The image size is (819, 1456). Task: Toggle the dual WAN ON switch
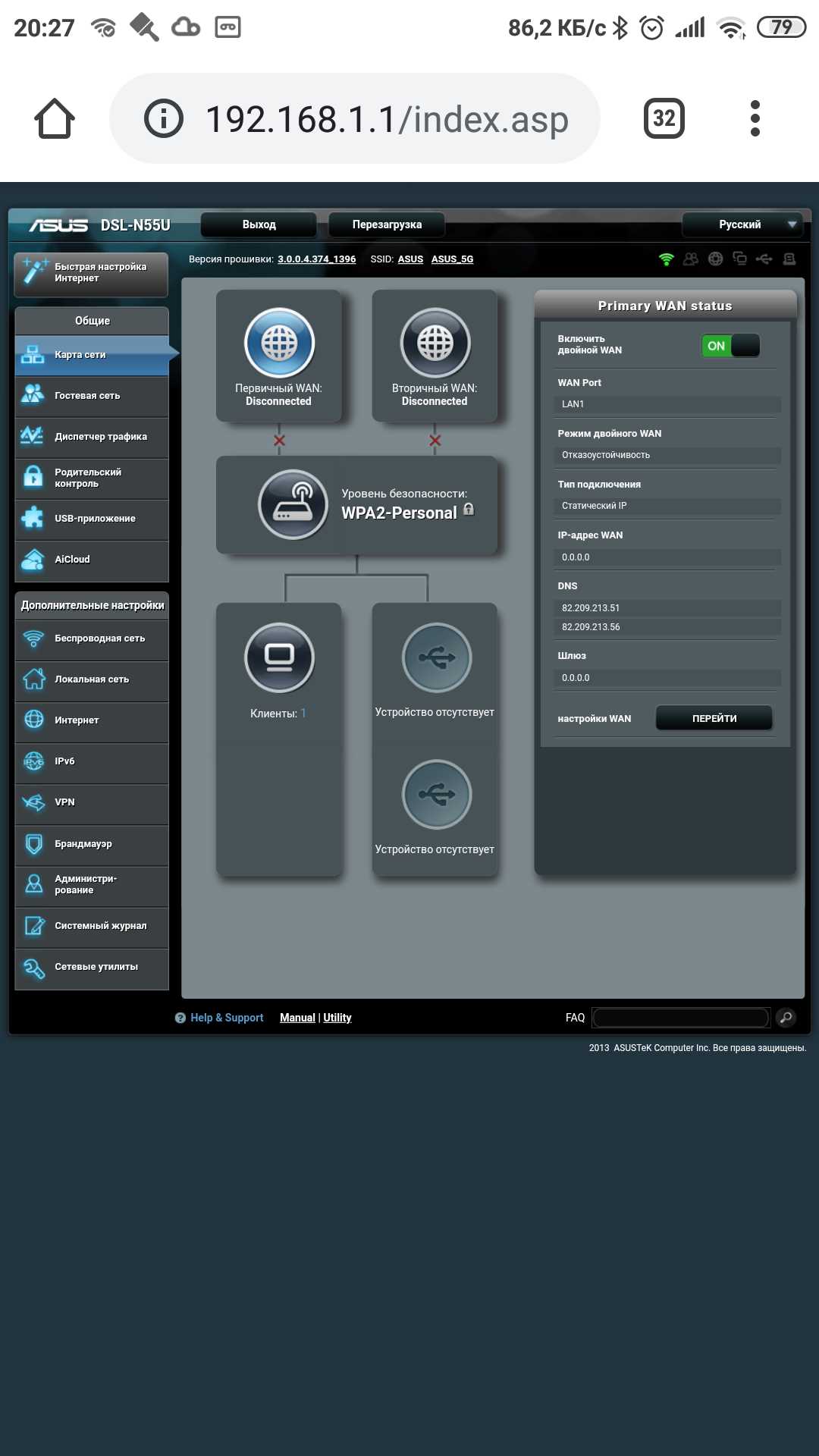tap(730, 346)
